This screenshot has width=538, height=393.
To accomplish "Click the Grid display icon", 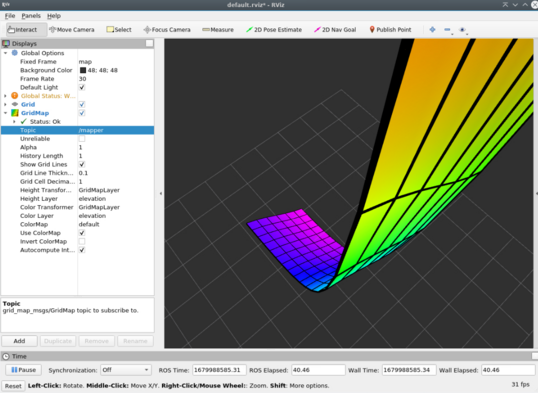I will [15, 104].
